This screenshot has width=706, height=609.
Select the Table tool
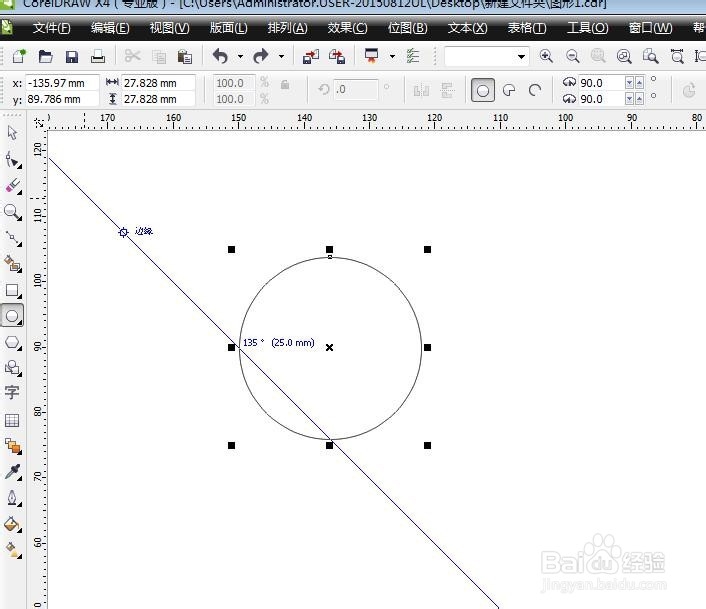coord(12,420)
